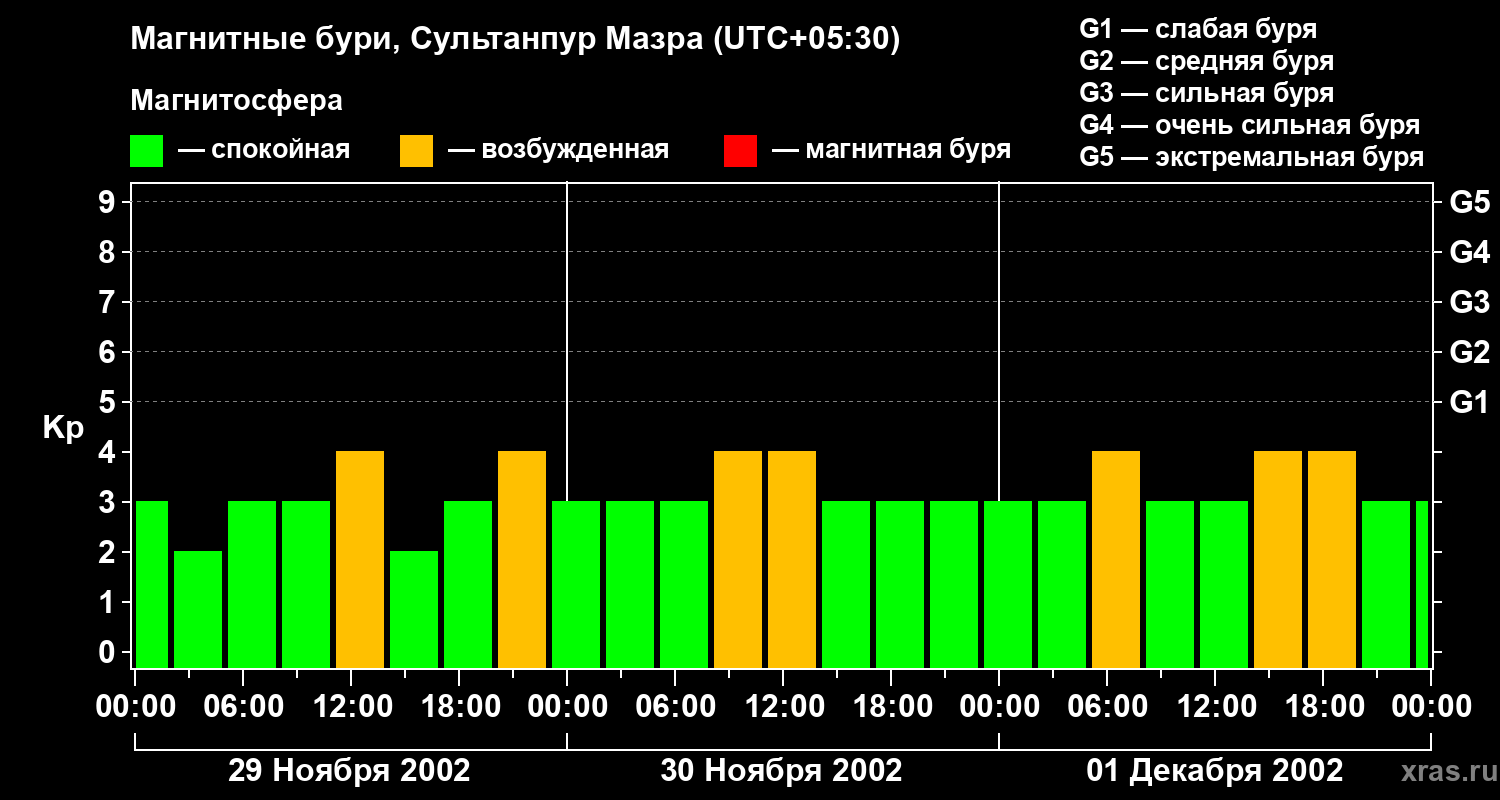
Task: Click the 'G4' tick label on the right axis
Action: tap(1469, 252)
